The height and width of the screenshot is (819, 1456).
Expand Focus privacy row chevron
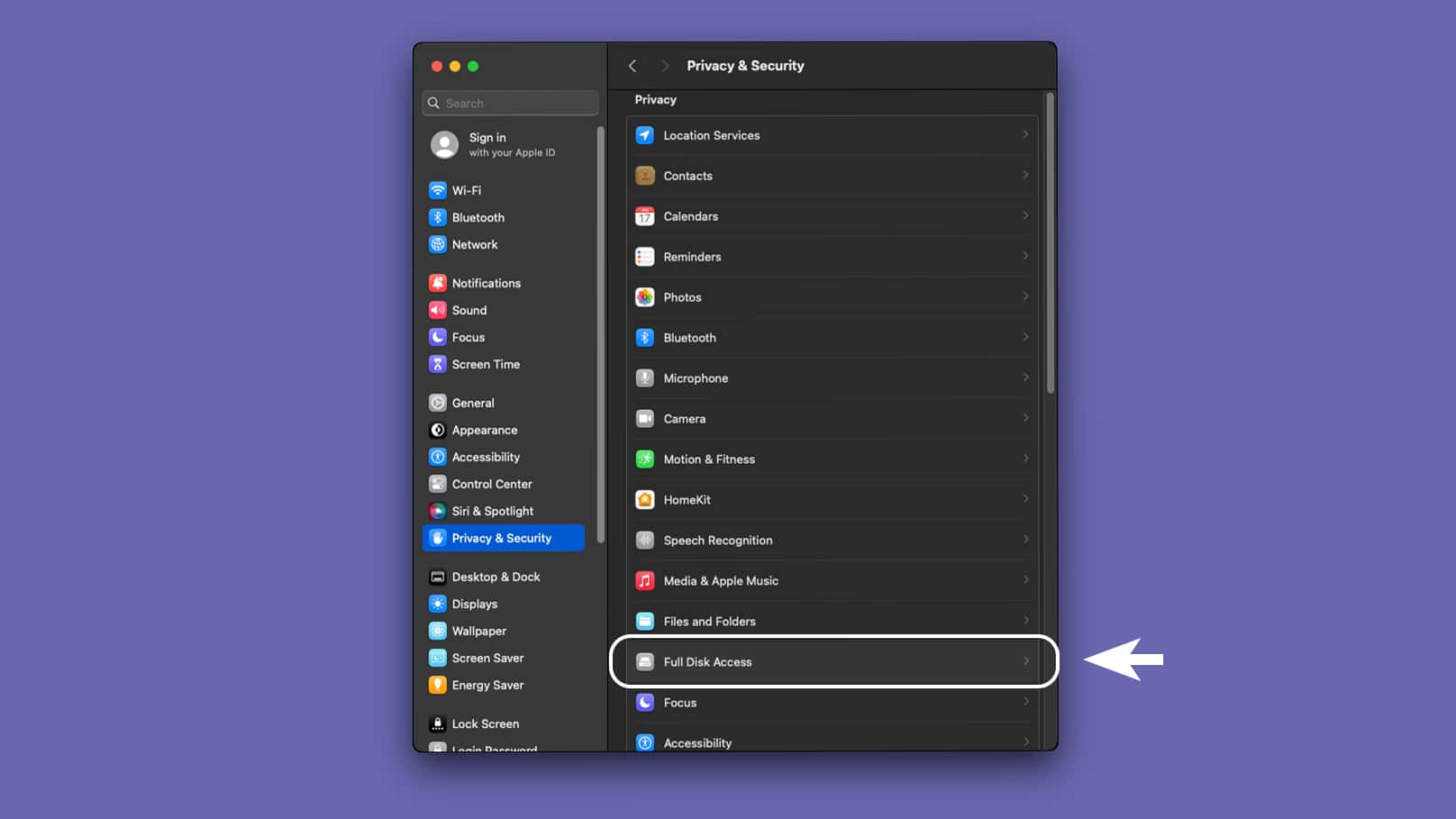click(x=1025, y=702)
